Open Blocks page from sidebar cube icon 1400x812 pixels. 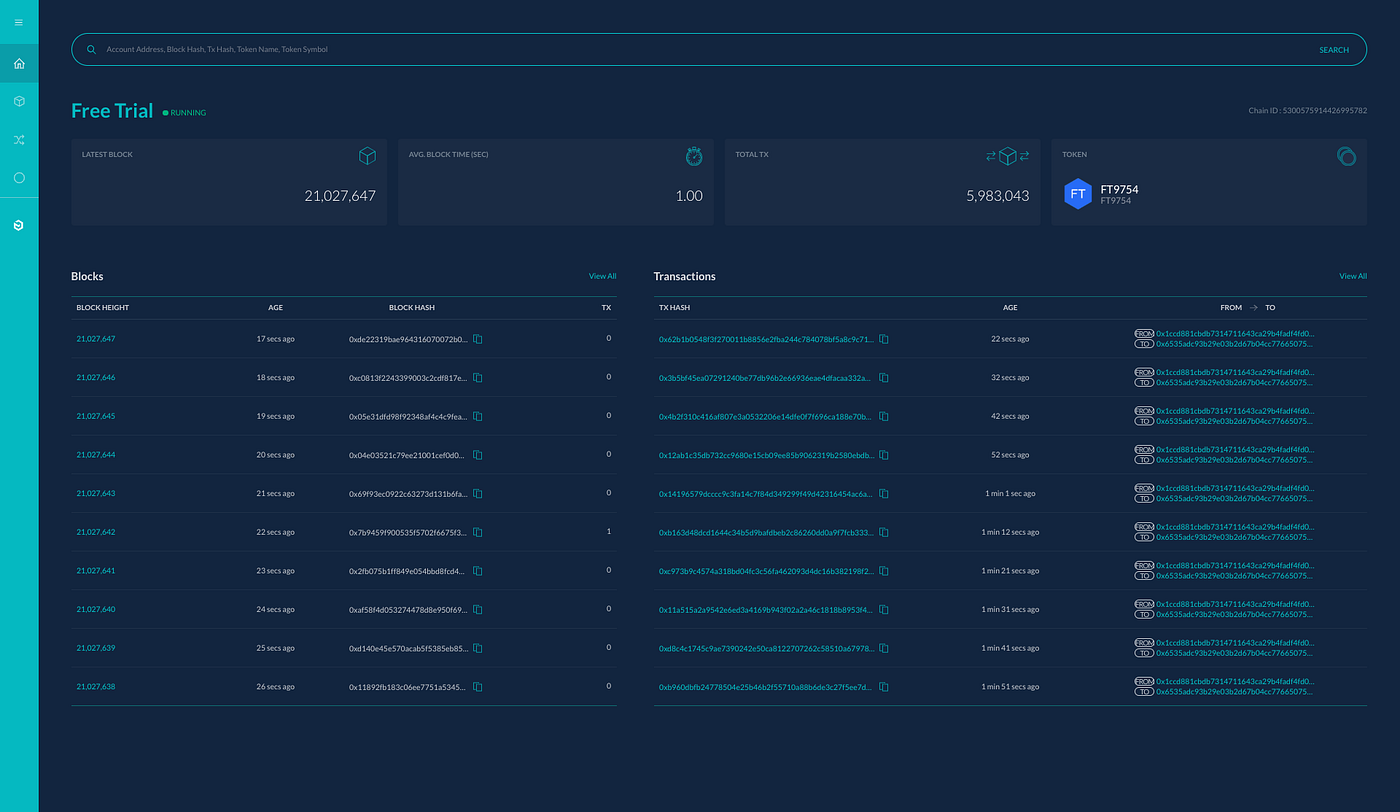pos(19,102)
